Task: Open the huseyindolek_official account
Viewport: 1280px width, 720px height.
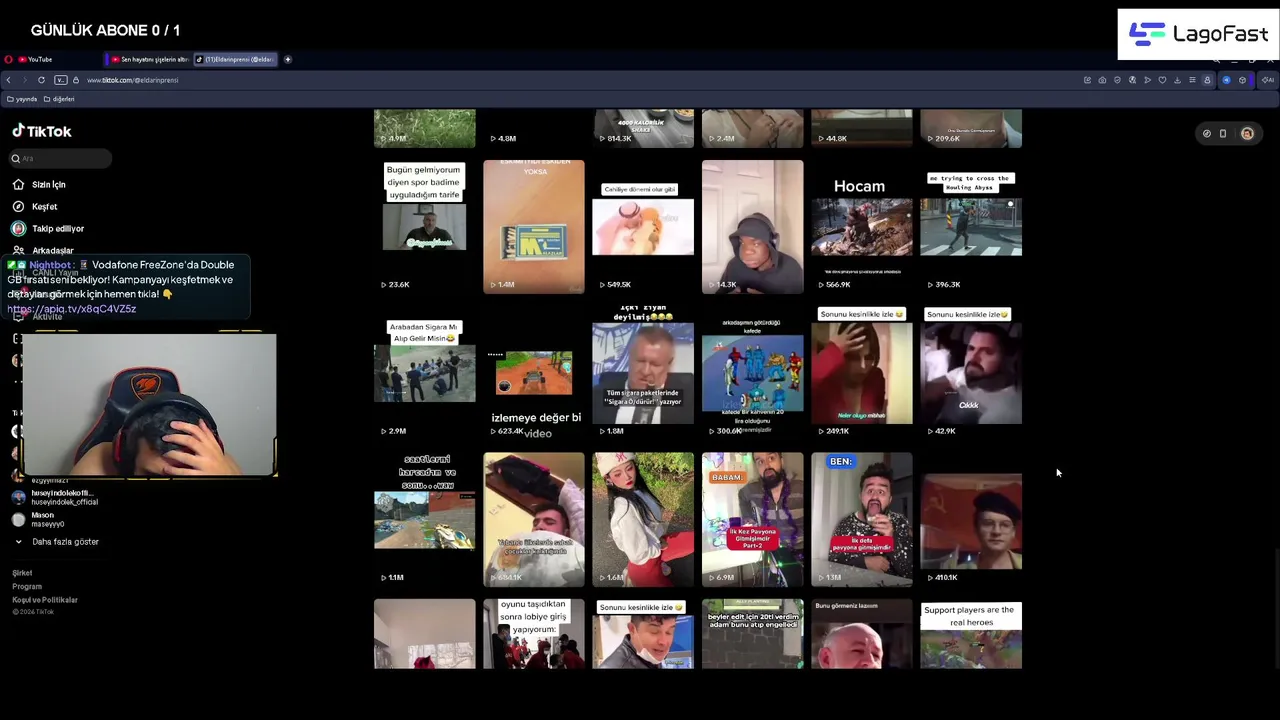Action: [x=55, y=497]
